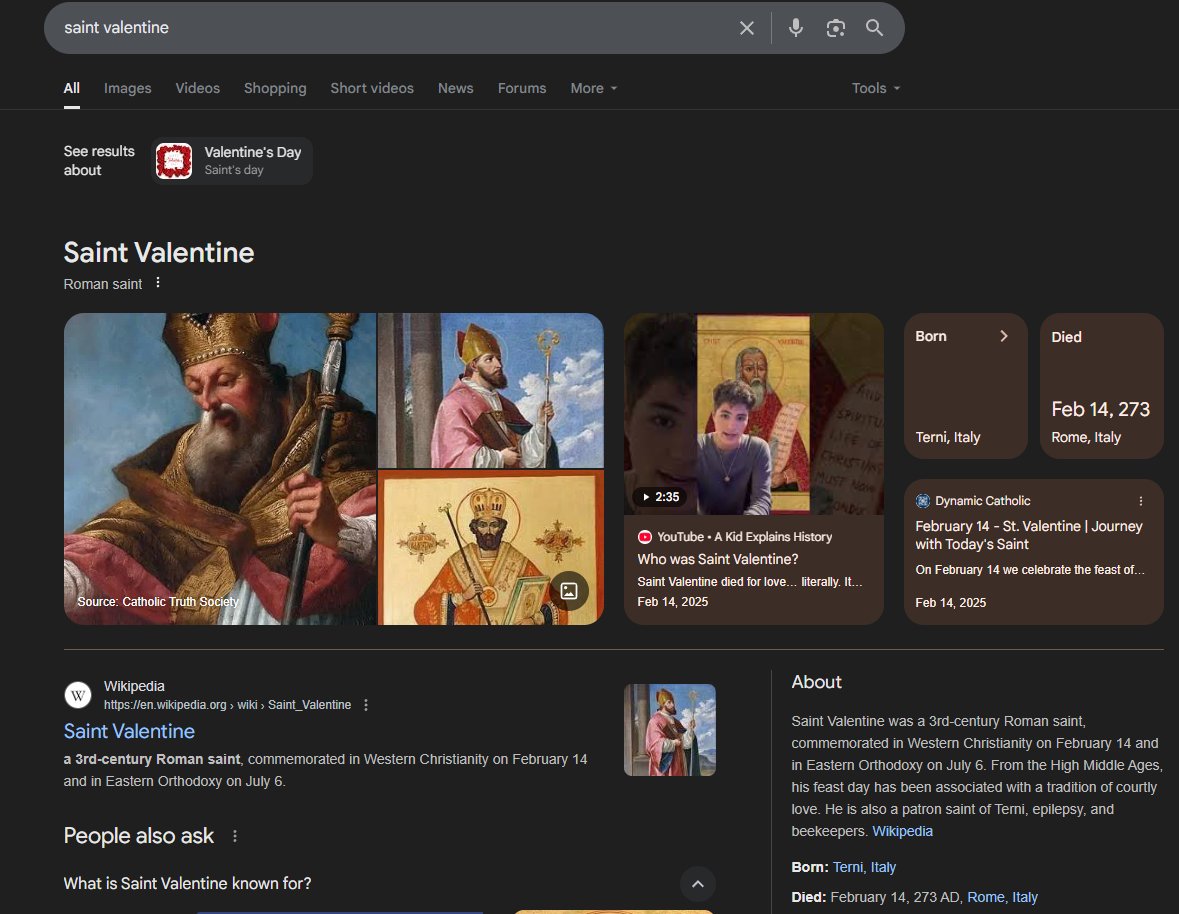Switch to the Images tab
This screenshot has width=1179, height=914.
pyautogui.click(x=127, y=88)
